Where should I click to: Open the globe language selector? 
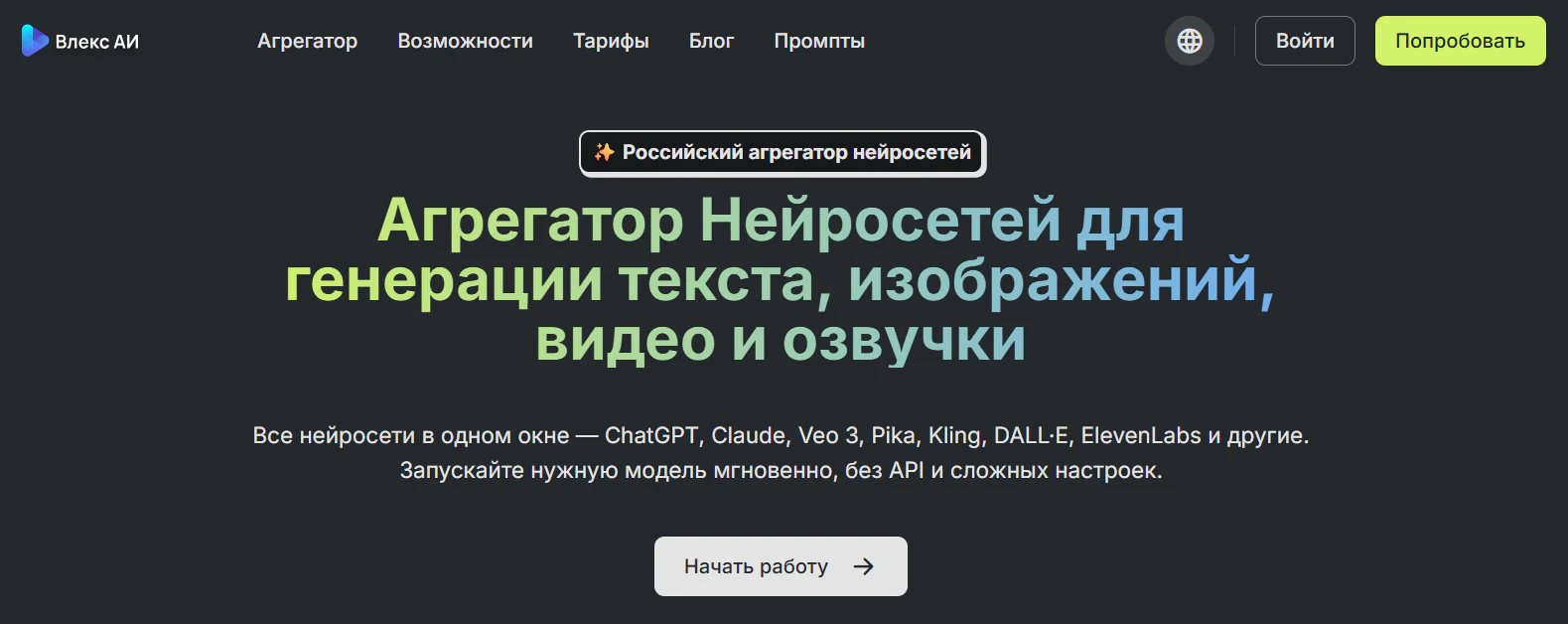pos(1190,41)
